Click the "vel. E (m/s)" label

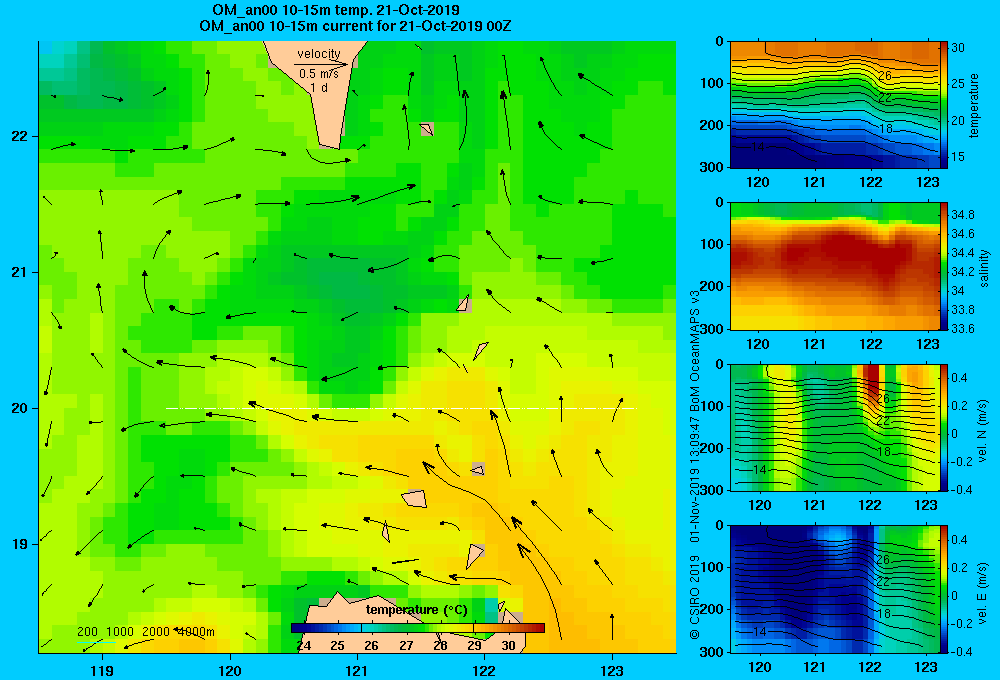(983, 592)
